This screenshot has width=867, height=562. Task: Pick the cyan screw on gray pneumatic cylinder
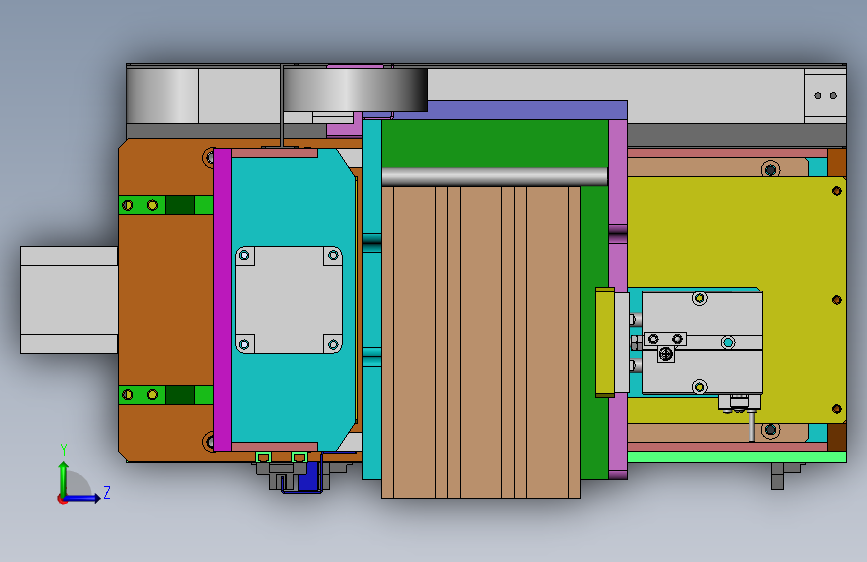click(728, 343)
